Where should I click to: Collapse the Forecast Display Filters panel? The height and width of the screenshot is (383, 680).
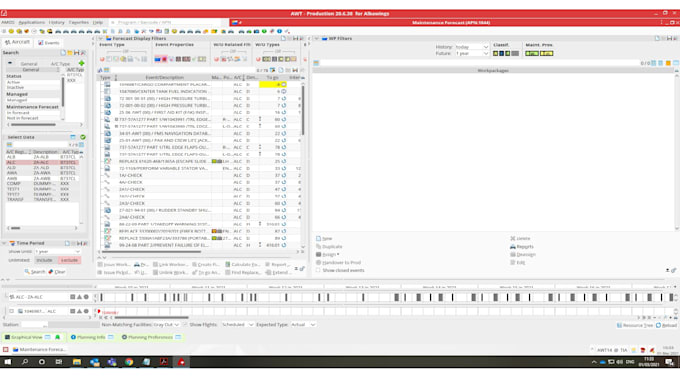pyautogui.click(x=101, y=39)
